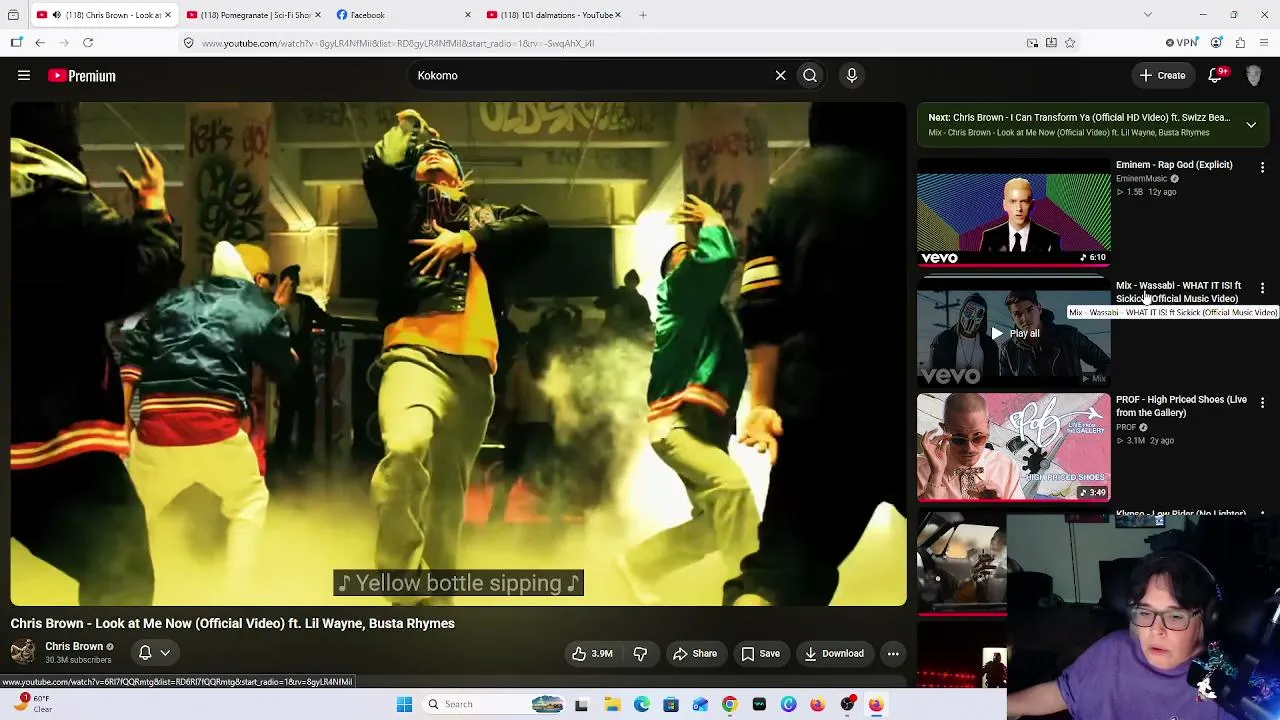
Task: Open File Explorer from the taskbar
Action: tap(612, 704)
